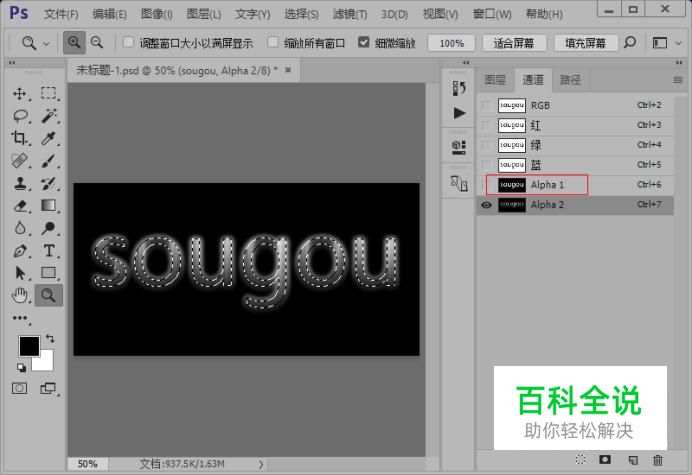692x475 pixels.
Task: Toggle Quick Mask mode
Action: pyautogui.click(x=19, y=388)
